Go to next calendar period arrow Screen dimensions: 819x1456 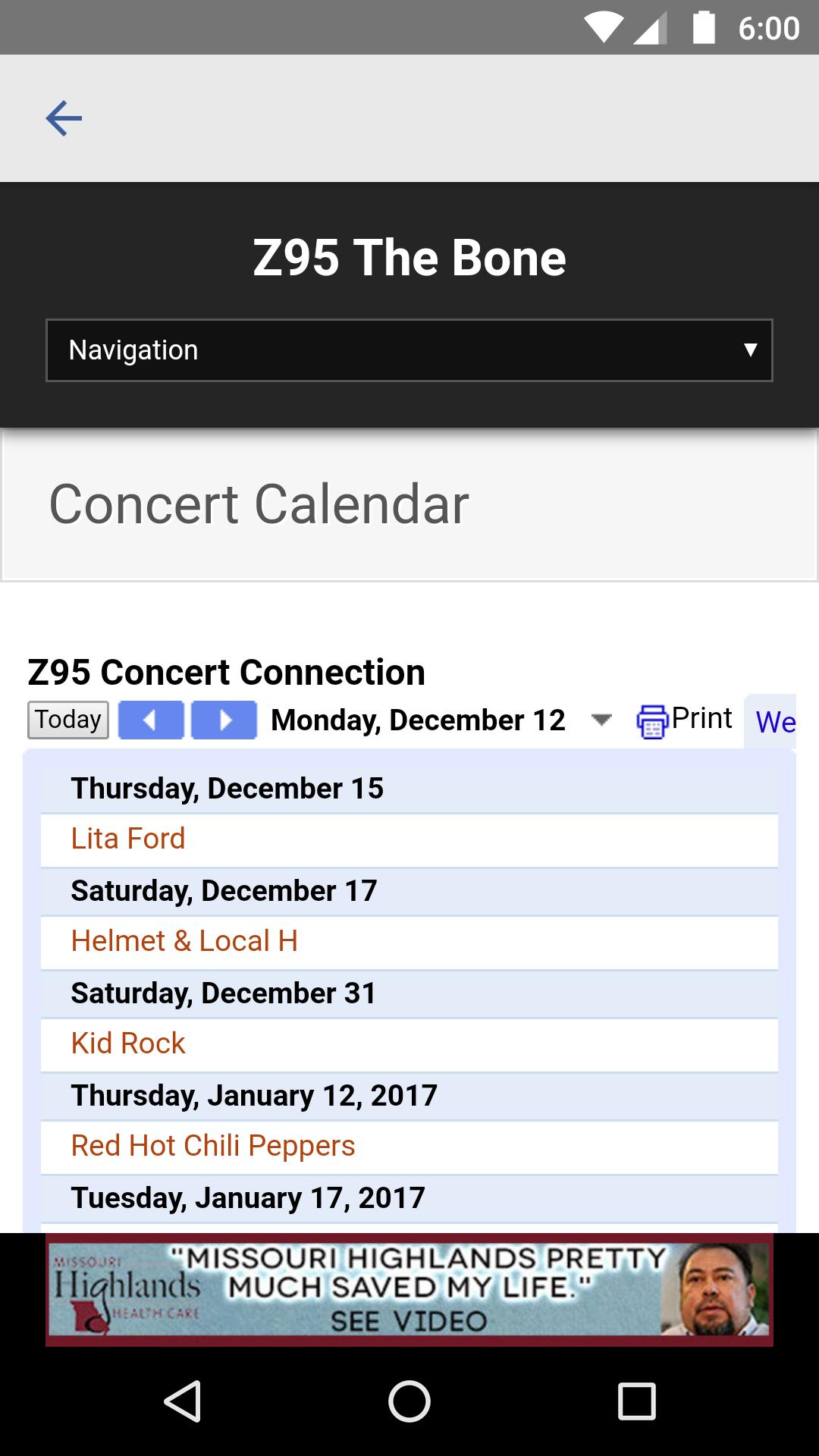click(224, 720)
